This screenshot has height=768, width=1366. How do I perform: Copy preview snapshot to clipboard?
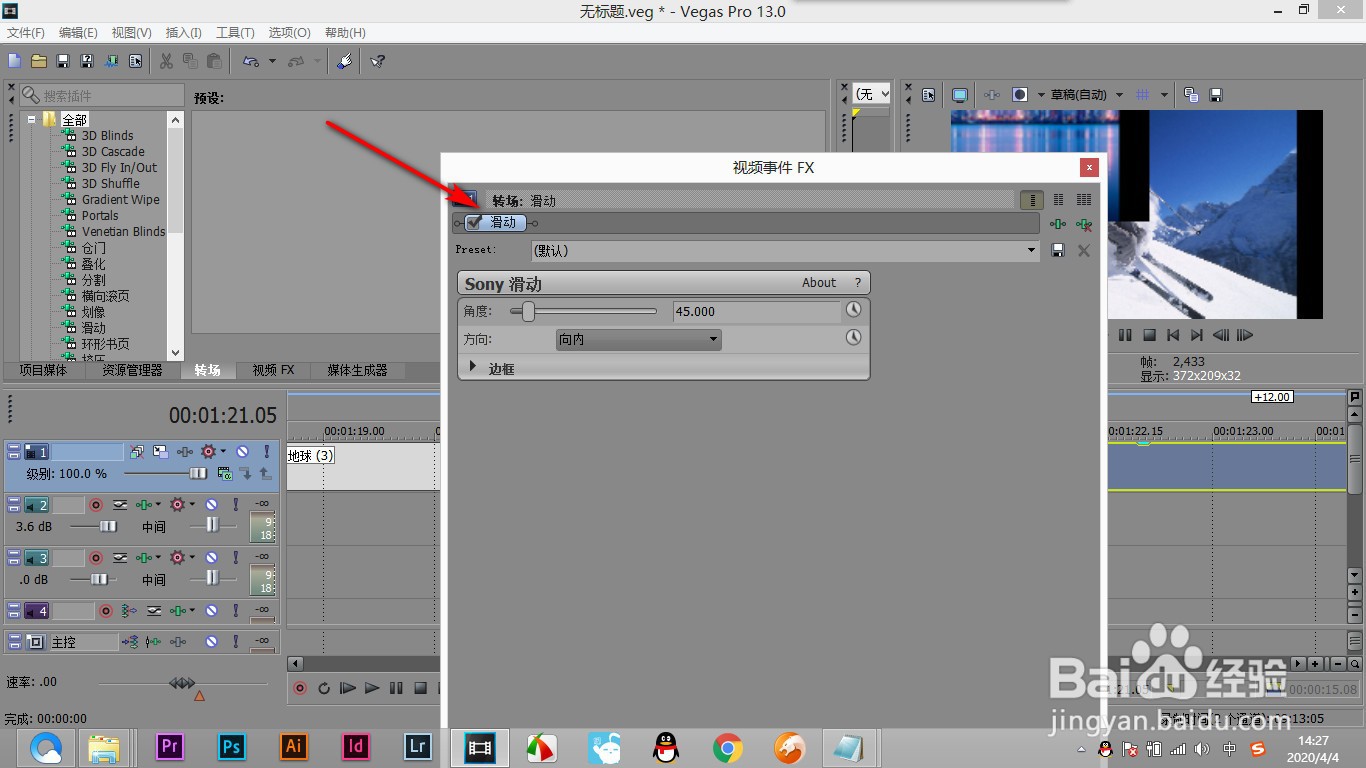click(1191, 95)
